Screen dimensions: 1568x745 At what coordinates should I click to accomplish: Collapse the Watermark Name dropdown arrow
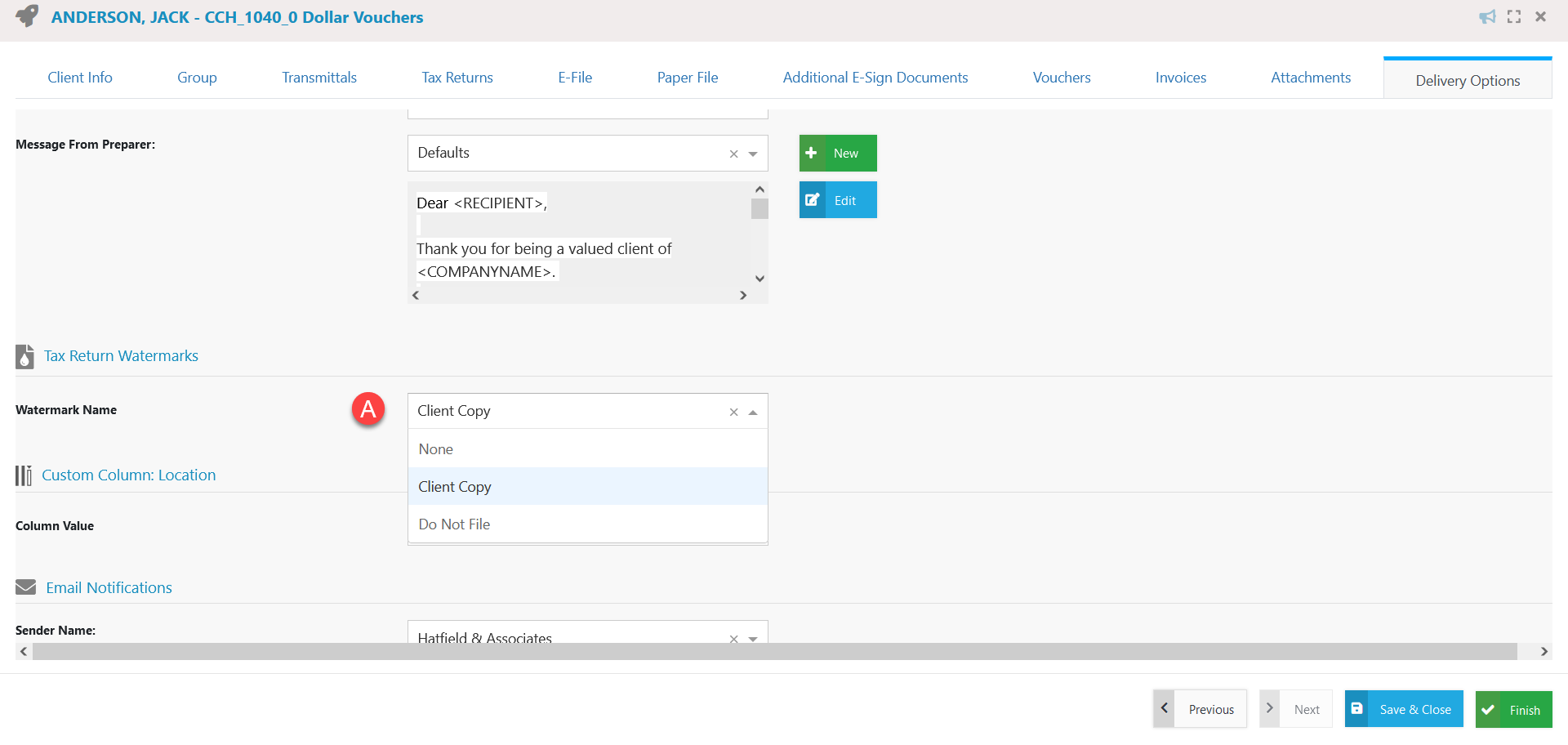click(x=753, y=412)
